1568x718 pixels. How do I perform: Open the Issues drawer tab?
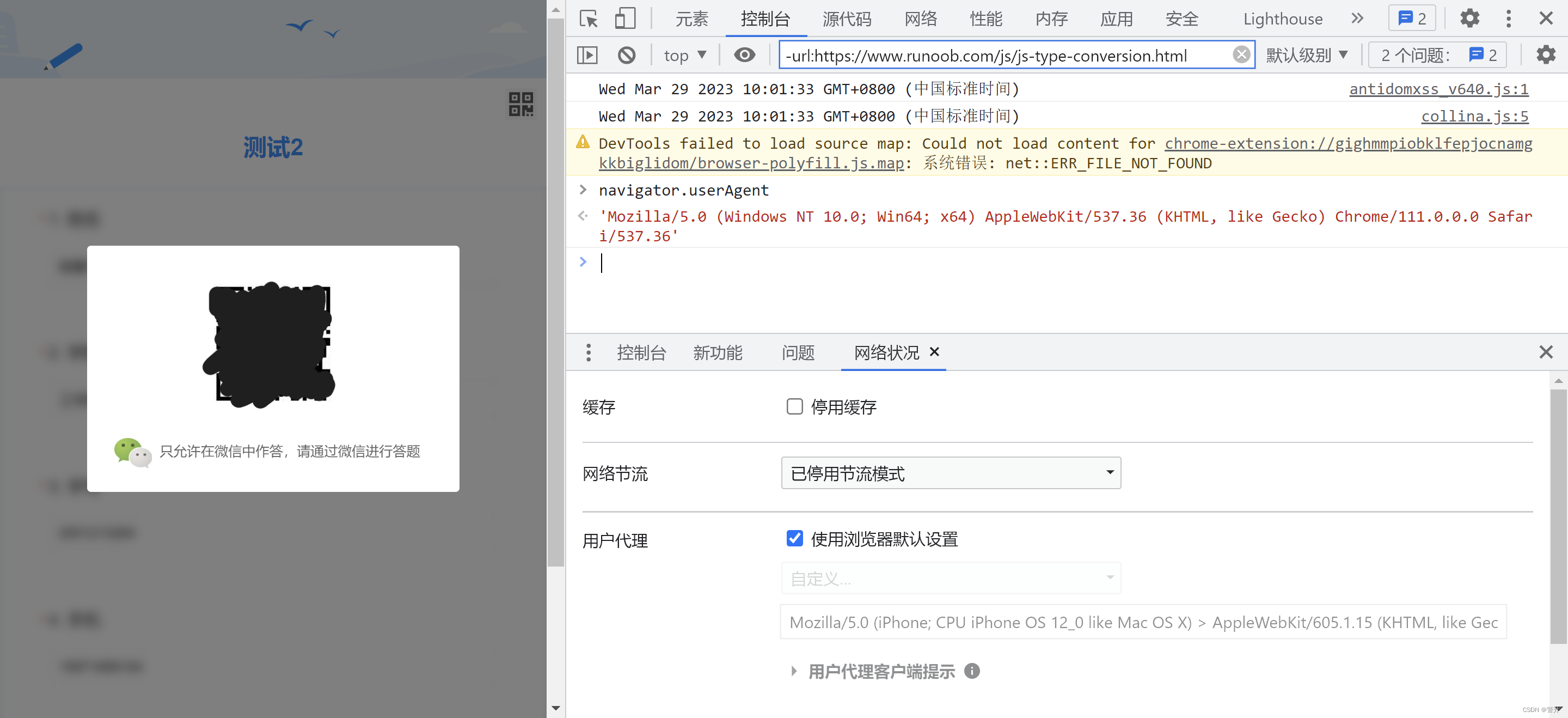point(798,352)
